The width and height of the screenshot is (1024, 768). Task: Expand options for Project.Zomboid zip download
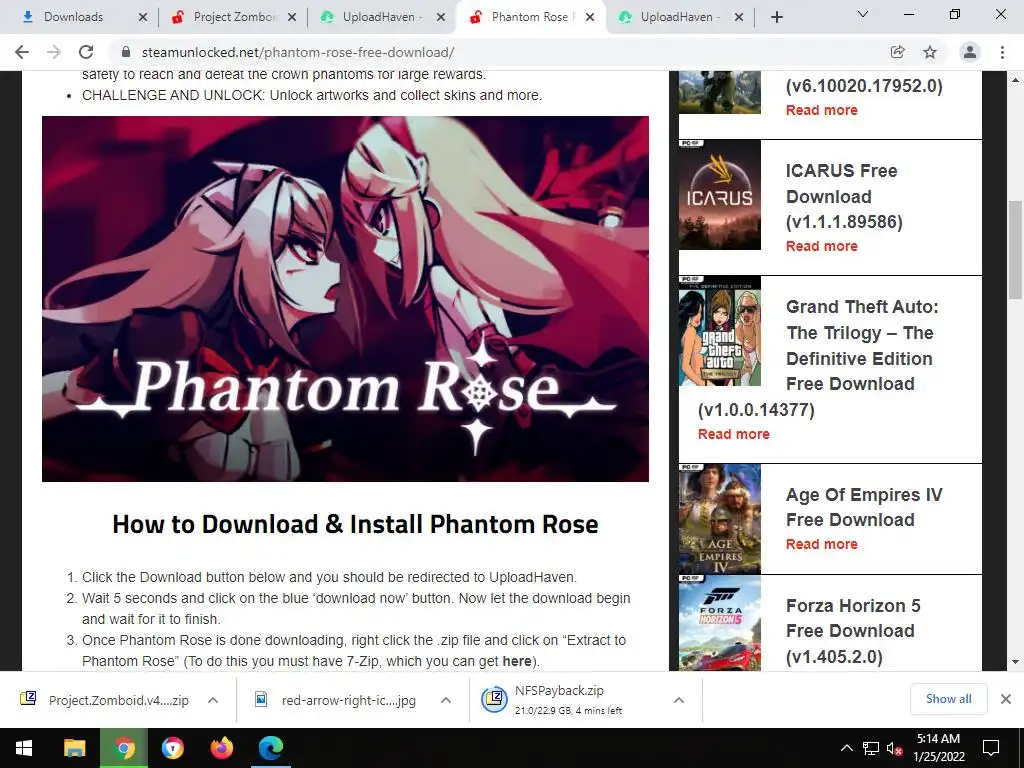(x=213, y=700)
